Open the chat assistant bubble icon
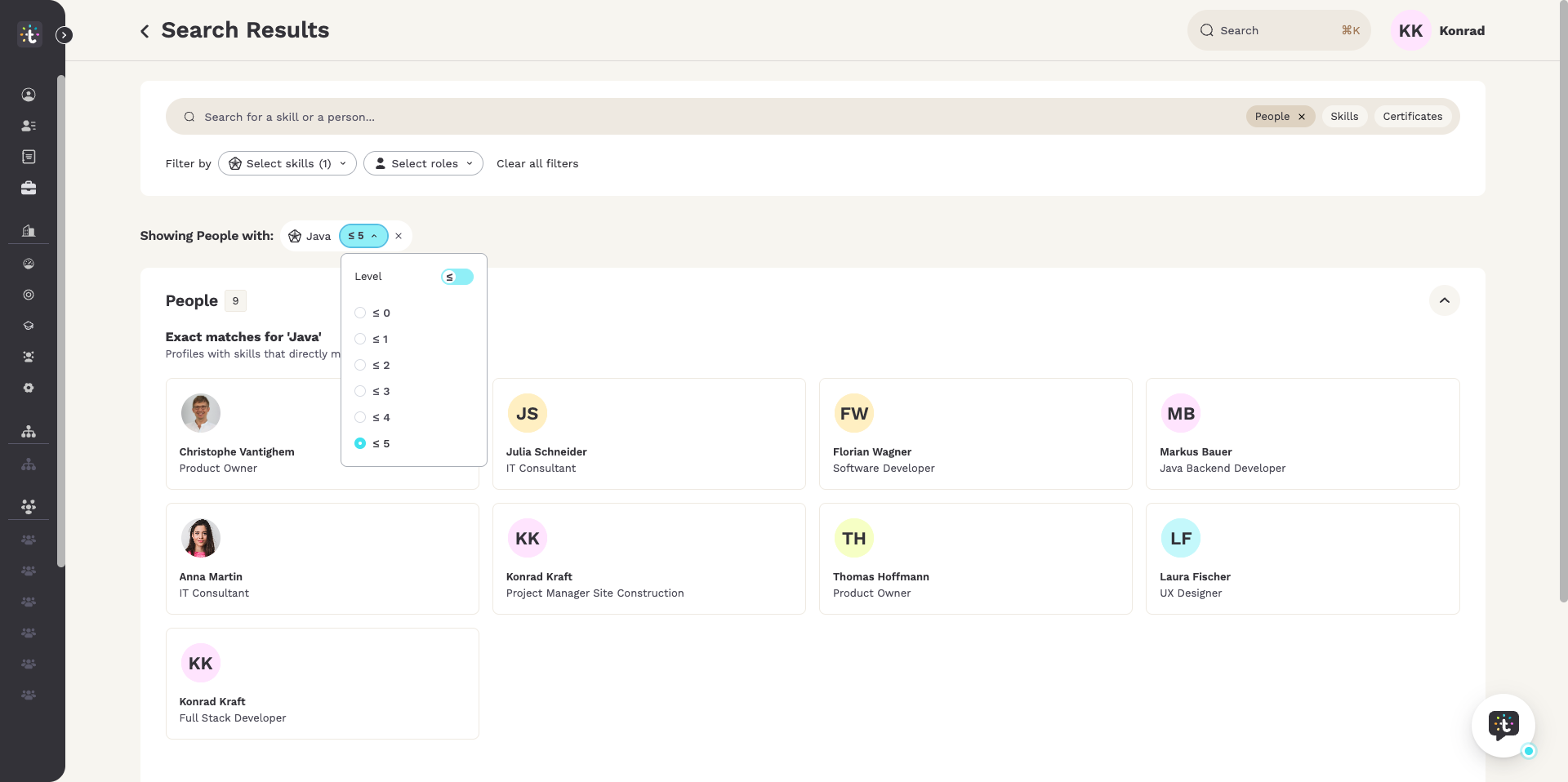Screen dimensions: 1568x782 pos(1503,725)
